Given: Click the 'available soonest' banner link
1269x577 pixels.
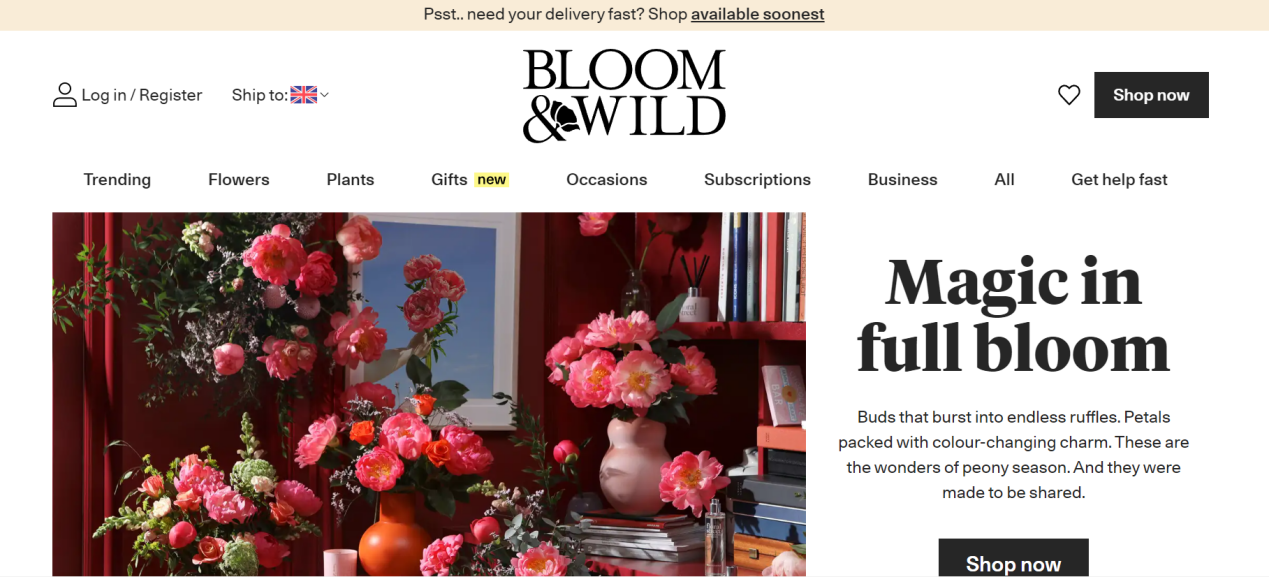Looking at the screenshot, I should click(758, 14).
